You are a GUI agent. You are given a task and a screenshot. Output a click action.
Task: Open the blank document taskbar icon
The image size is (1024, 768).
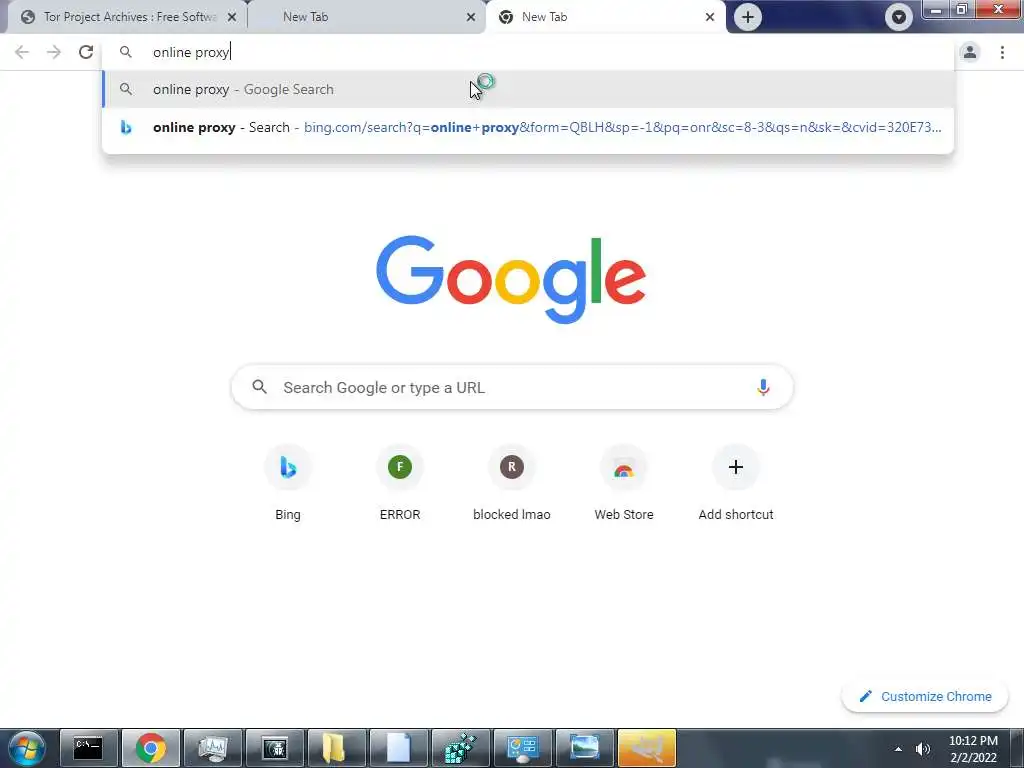[398, 748]
